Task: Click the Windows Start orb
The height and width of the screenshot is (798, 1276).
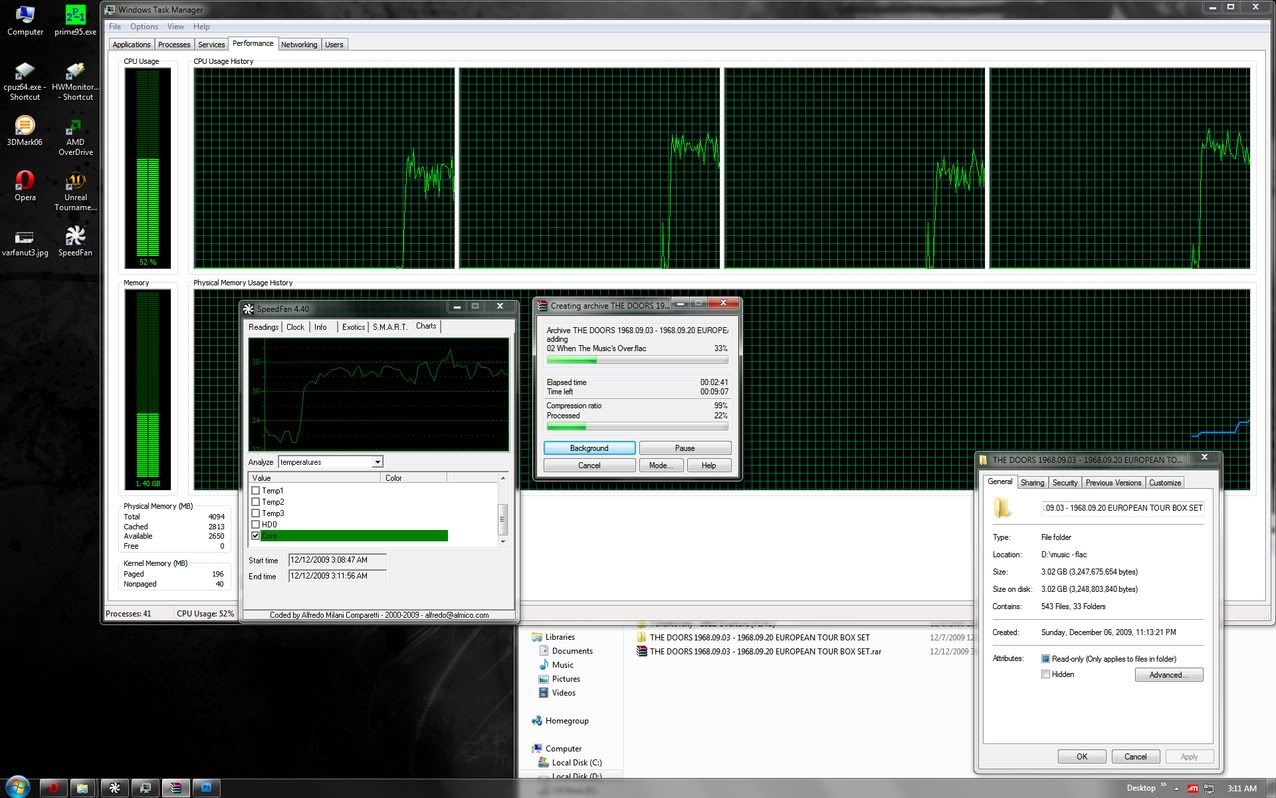Action: (x=17, y=787)
